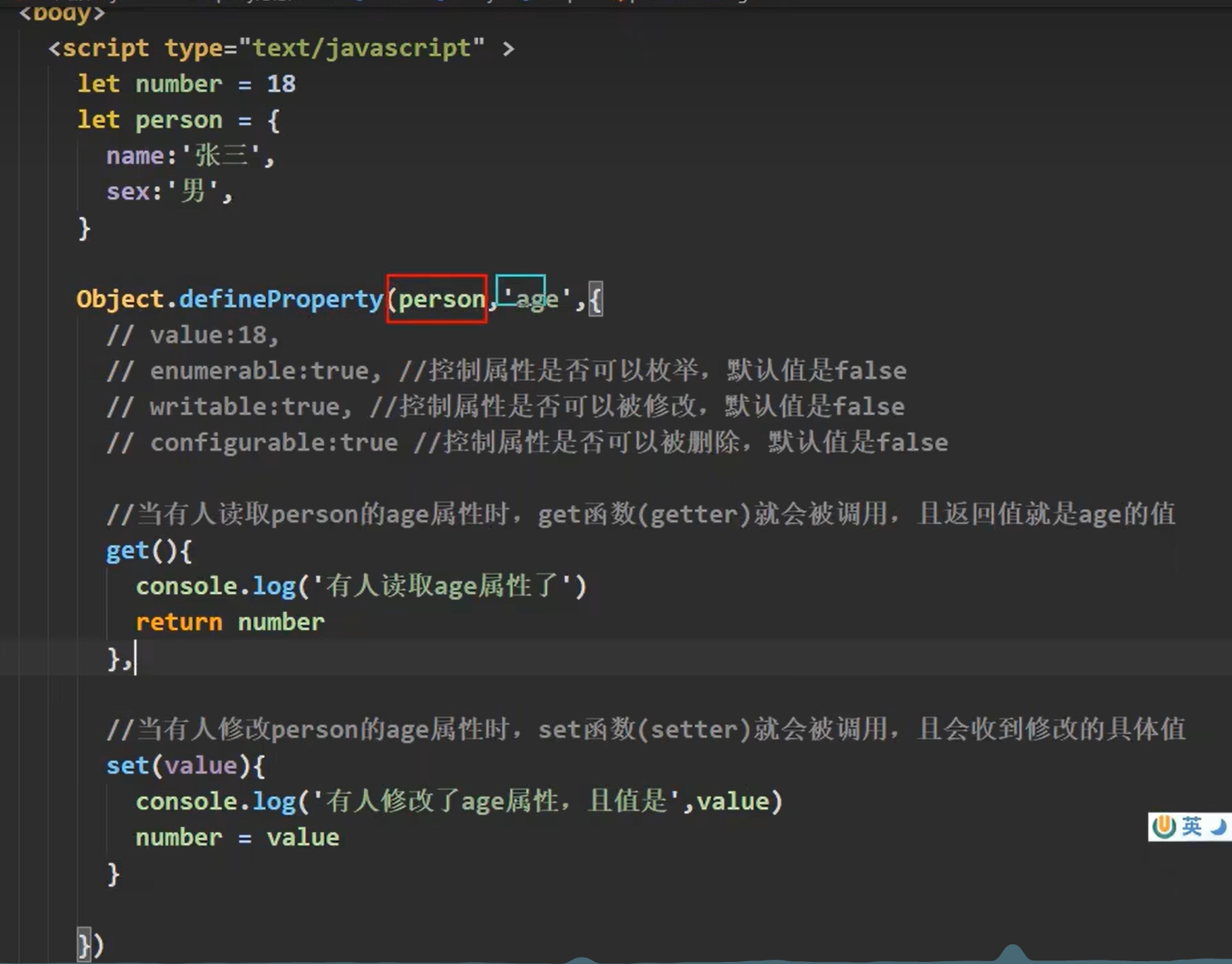
Task: Click the console.log('有人读取age属性了') statement
Action: click(x=361, y=586)
